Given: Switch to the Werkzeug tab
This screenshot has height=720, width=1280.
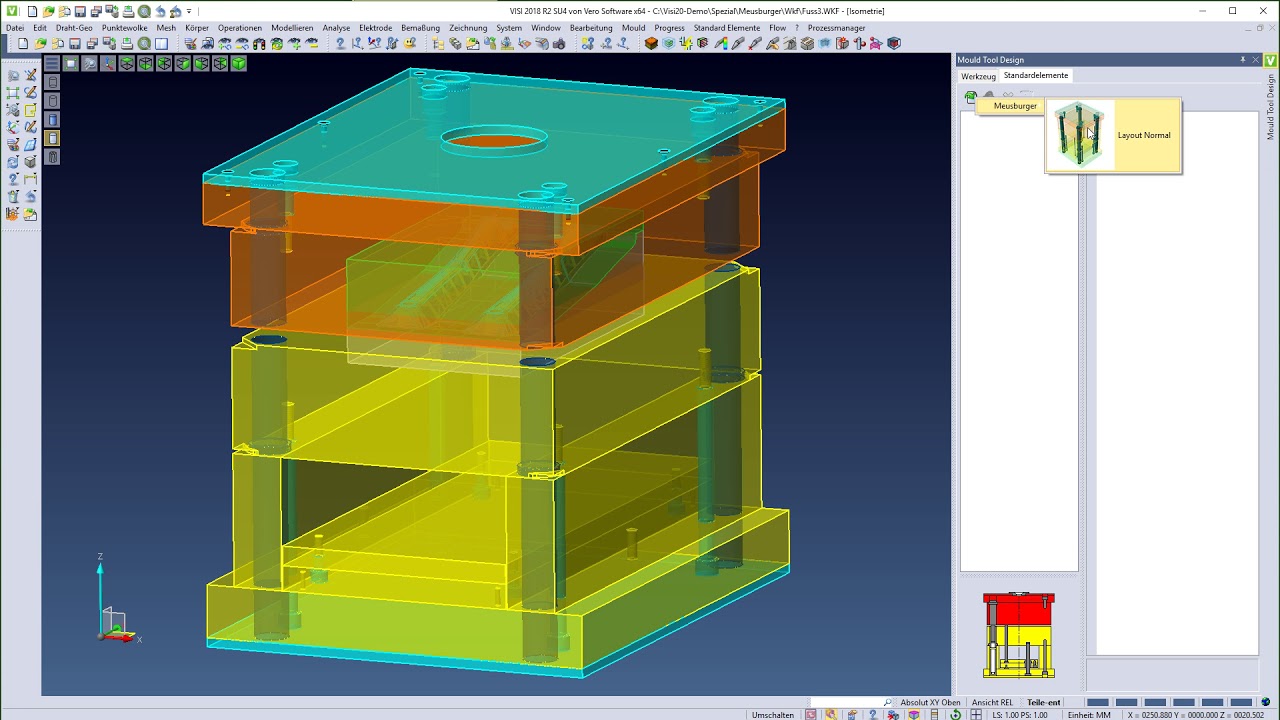Looking at the screenshot, I should coord(978,76).
